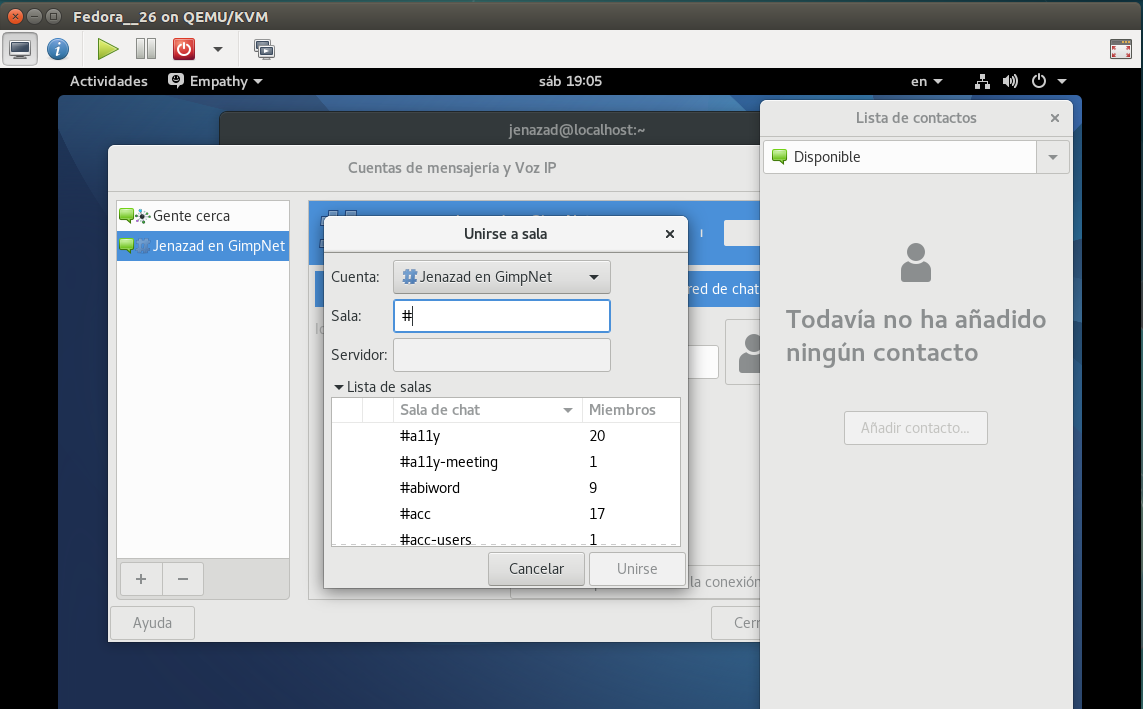Select the #a11y-meeting chat room
The width and height of the screenshot is (1143, 709).
pos(506,462)
